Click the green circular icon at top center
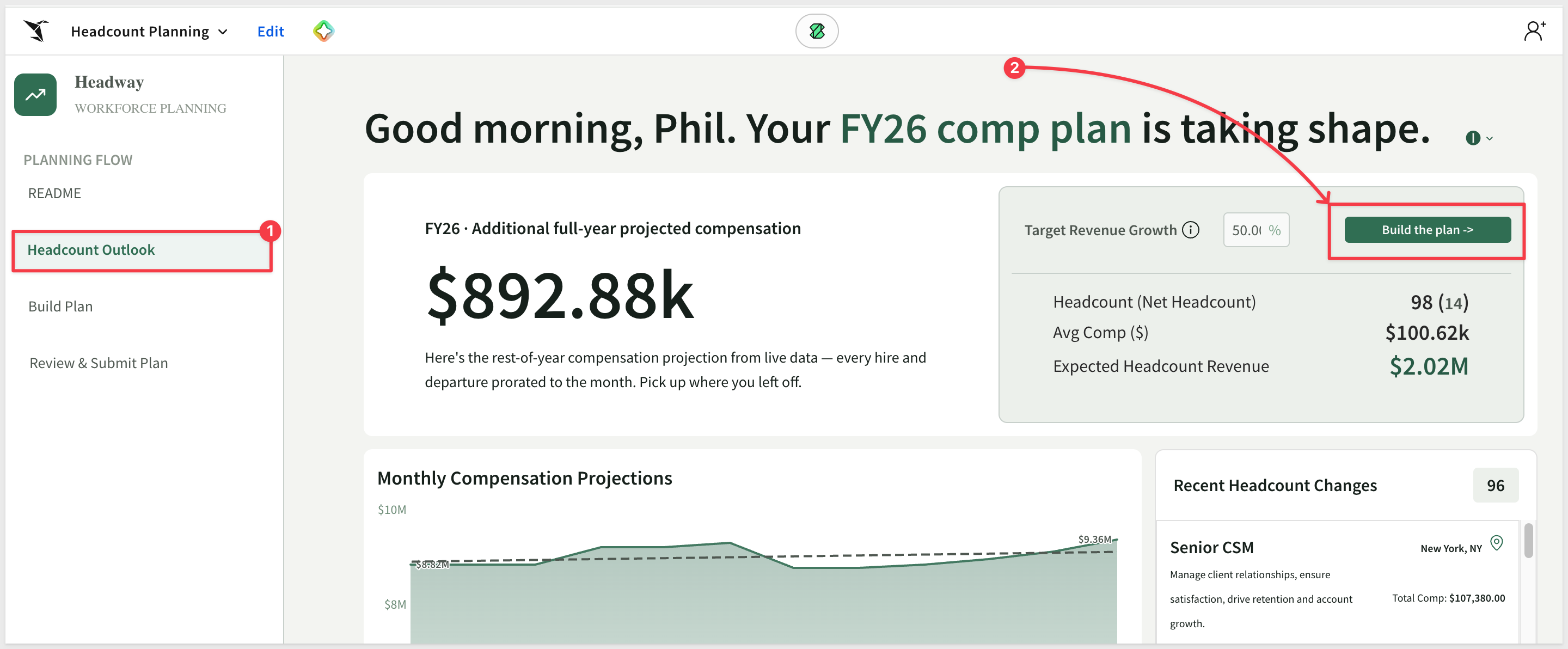This screenshot has width=1568, height=649. (817, 31)
